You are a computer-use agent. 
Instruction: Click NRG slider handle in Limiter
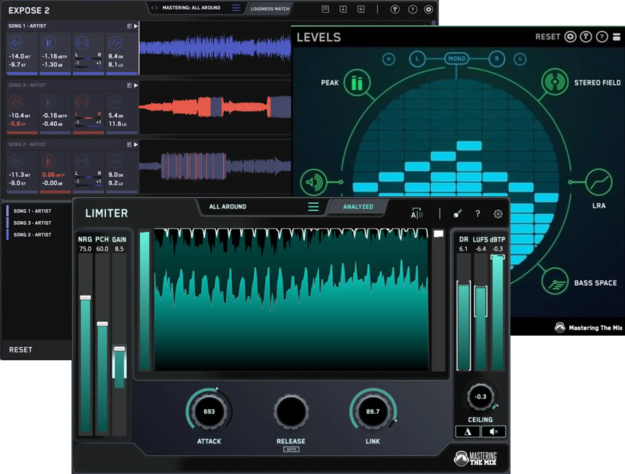(x=85, y=297)
